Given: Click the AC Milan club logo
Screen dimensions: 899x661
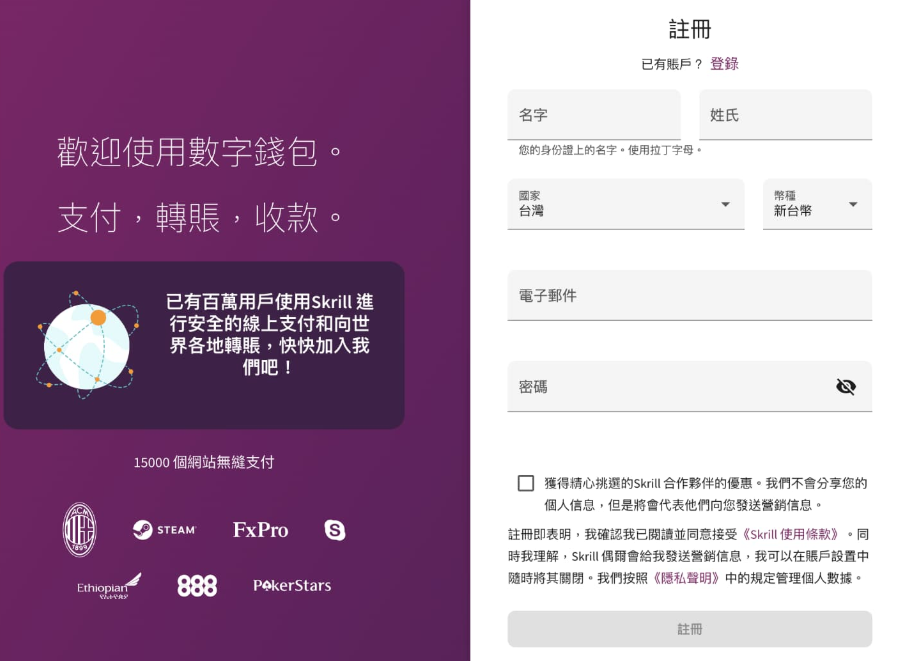Looking at the screenshot, I should pyautogui.click(x=80, y=530).
